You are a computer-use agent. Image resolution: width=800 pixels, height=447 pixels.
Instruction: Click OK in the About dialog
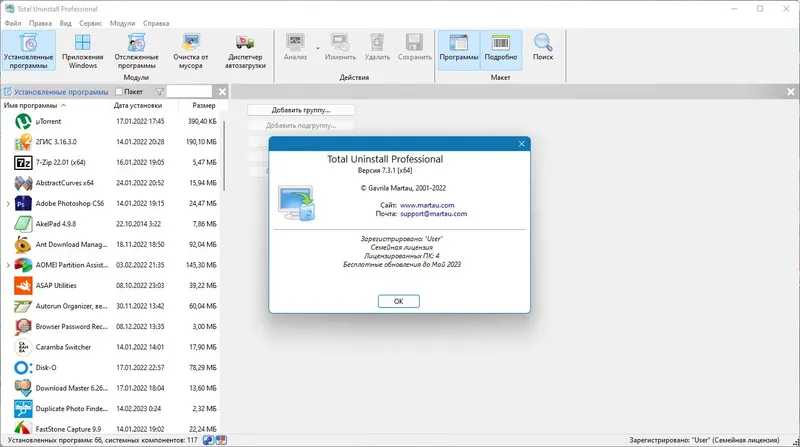click(398, 301)
